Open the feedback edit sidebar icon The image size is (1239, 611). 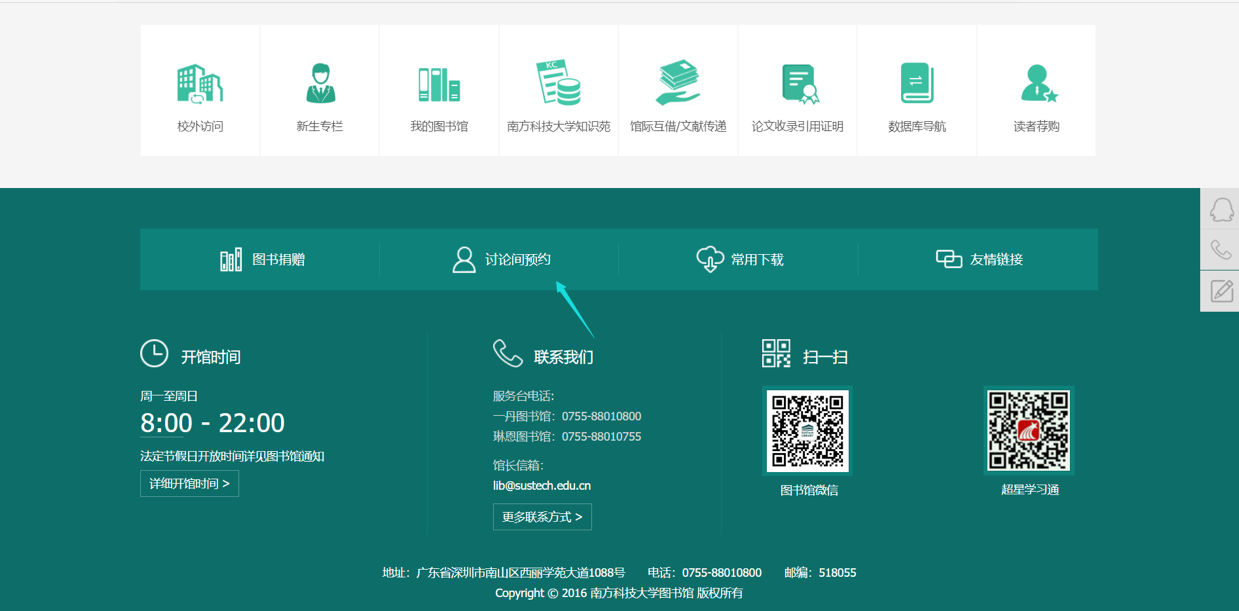point(1221,291)
